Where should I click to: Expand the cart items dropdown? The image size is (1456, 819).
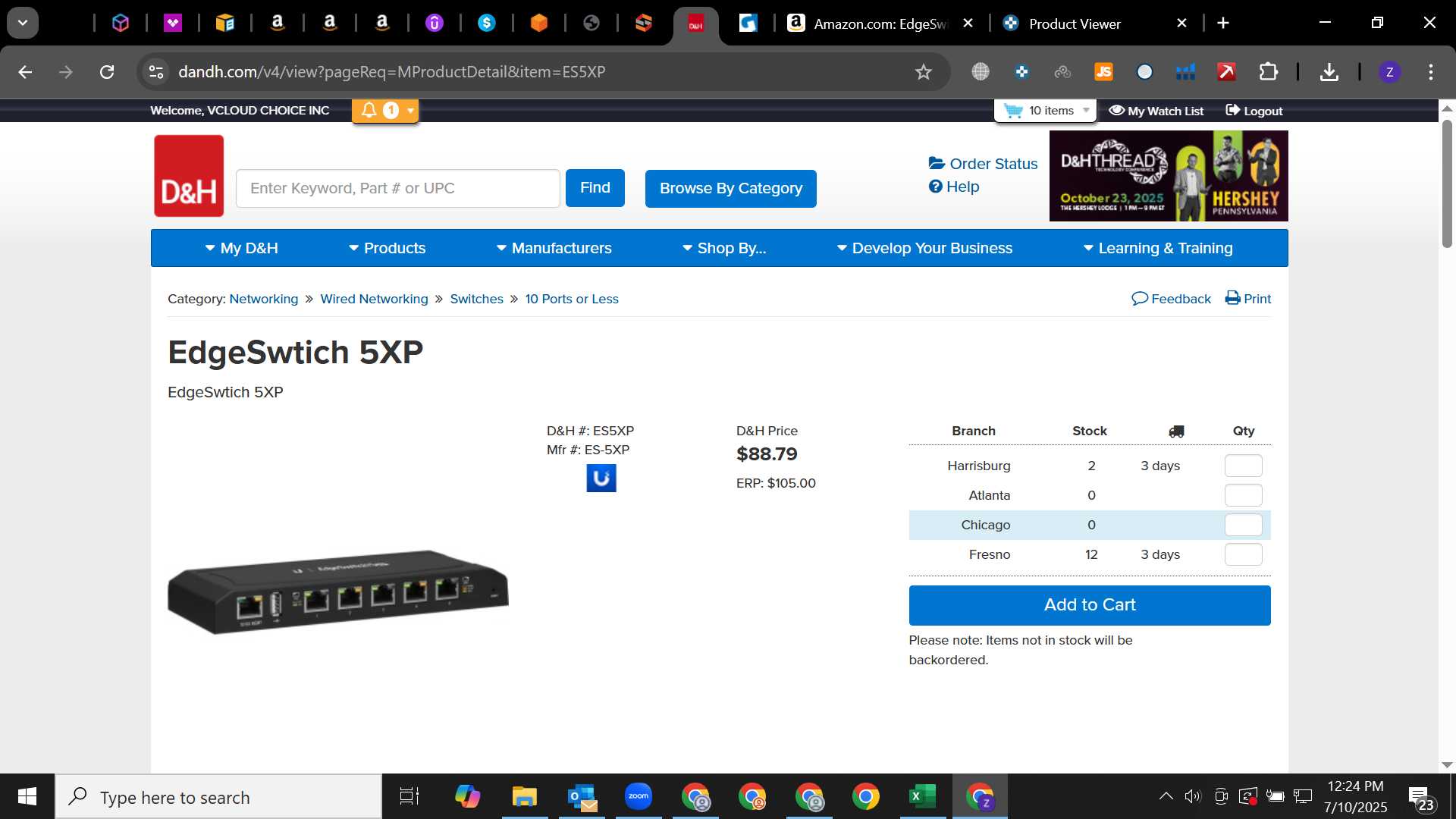tap(1086, 111)
